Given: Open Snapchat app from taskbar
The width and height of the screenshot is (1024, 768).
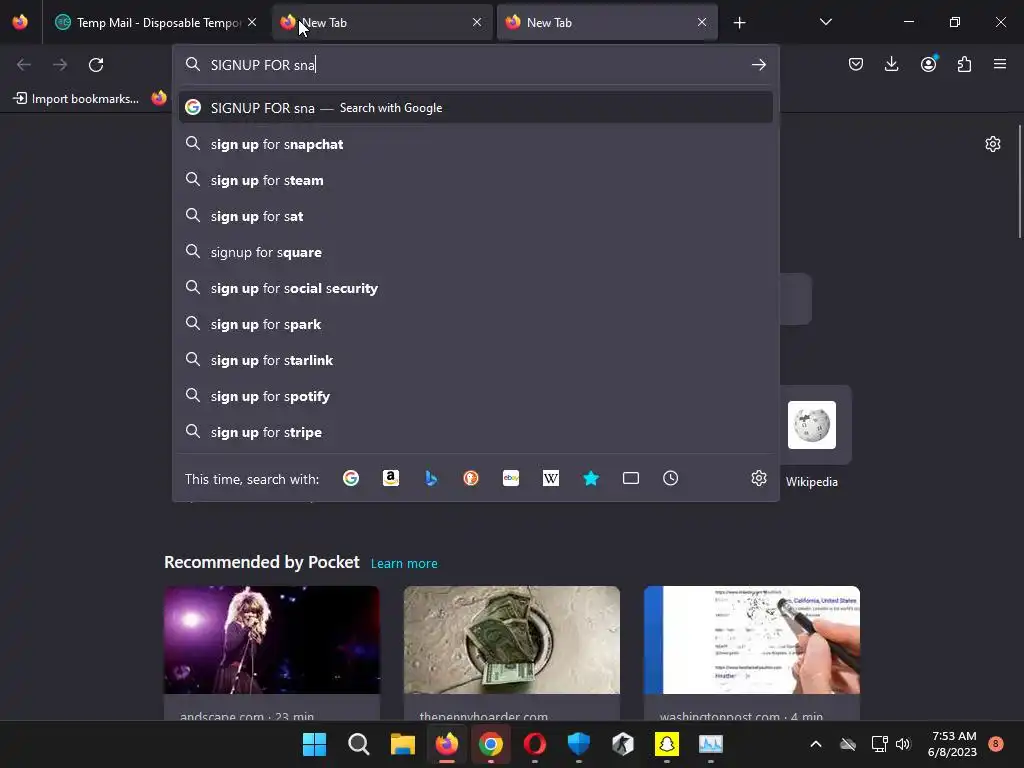Looking at the screenshot, I should point(667,744).
